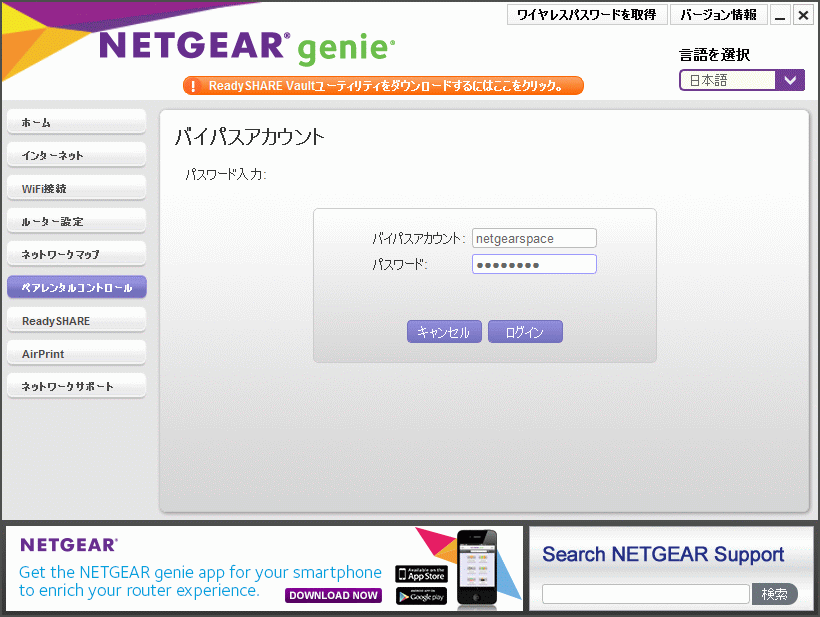
Task: Open ルーター設定 from the sidebar
Action: pos(76,222)
